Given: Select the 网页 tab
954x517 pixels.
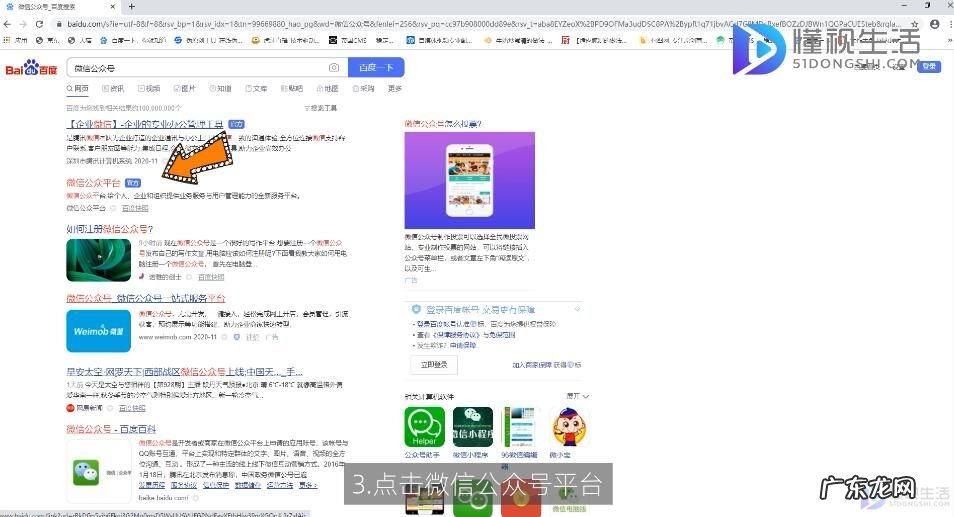Looking at the screenshot, I should tap(77, 89).
